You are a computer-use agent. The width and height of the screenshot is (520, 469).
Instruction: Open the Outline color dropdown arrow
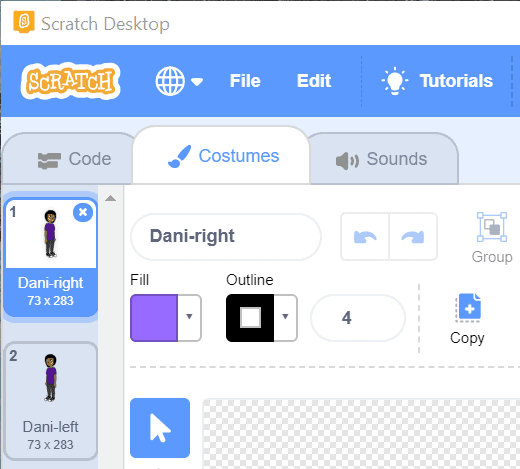(285, 317)
